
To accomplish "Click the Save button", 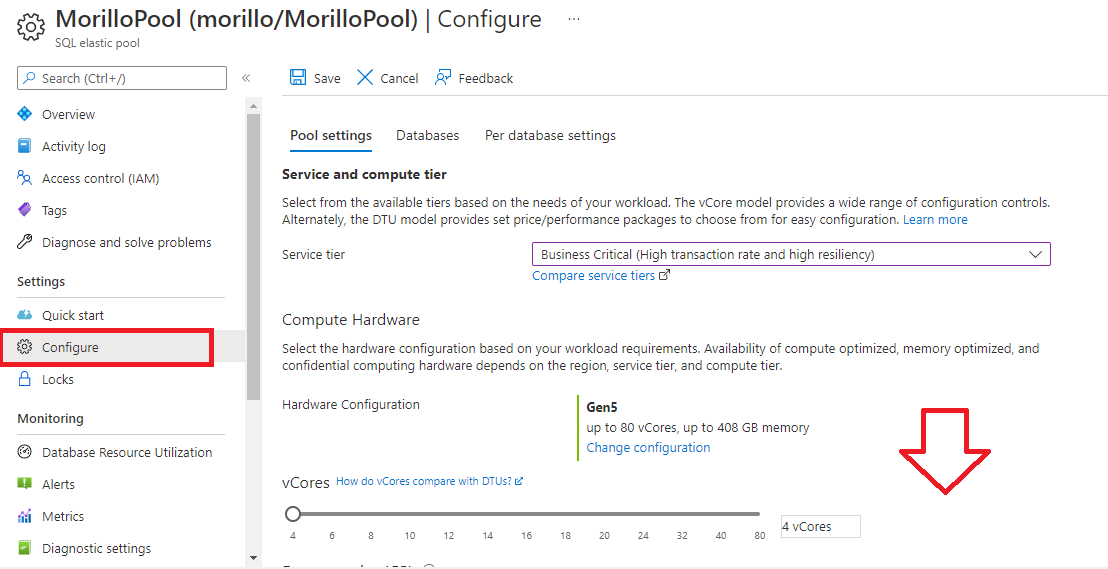I will (x=316, y=78).
